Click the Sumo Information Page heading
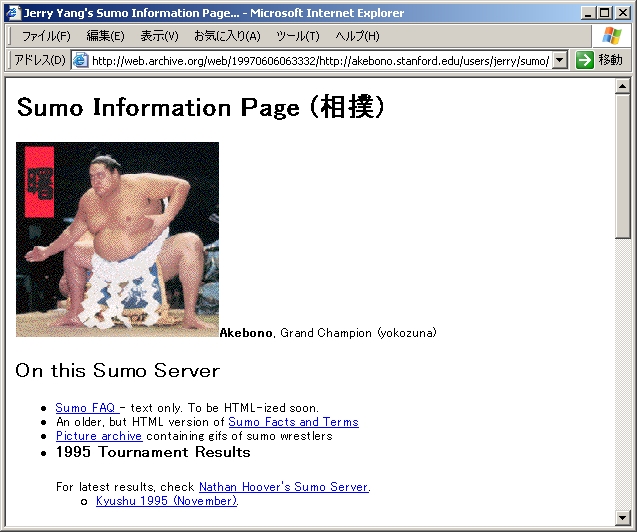Screen dimensions: 637x532 point(200,107)
